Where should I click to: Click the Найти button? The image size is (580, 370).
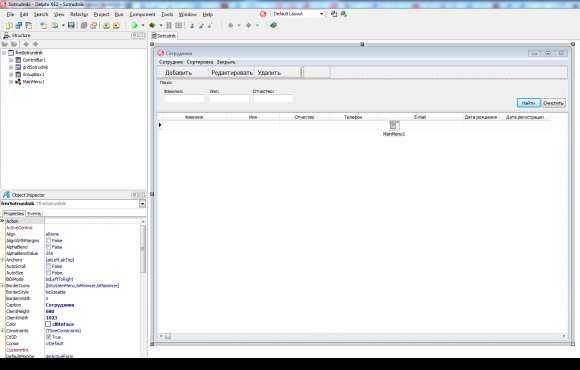tap(529, 103)
